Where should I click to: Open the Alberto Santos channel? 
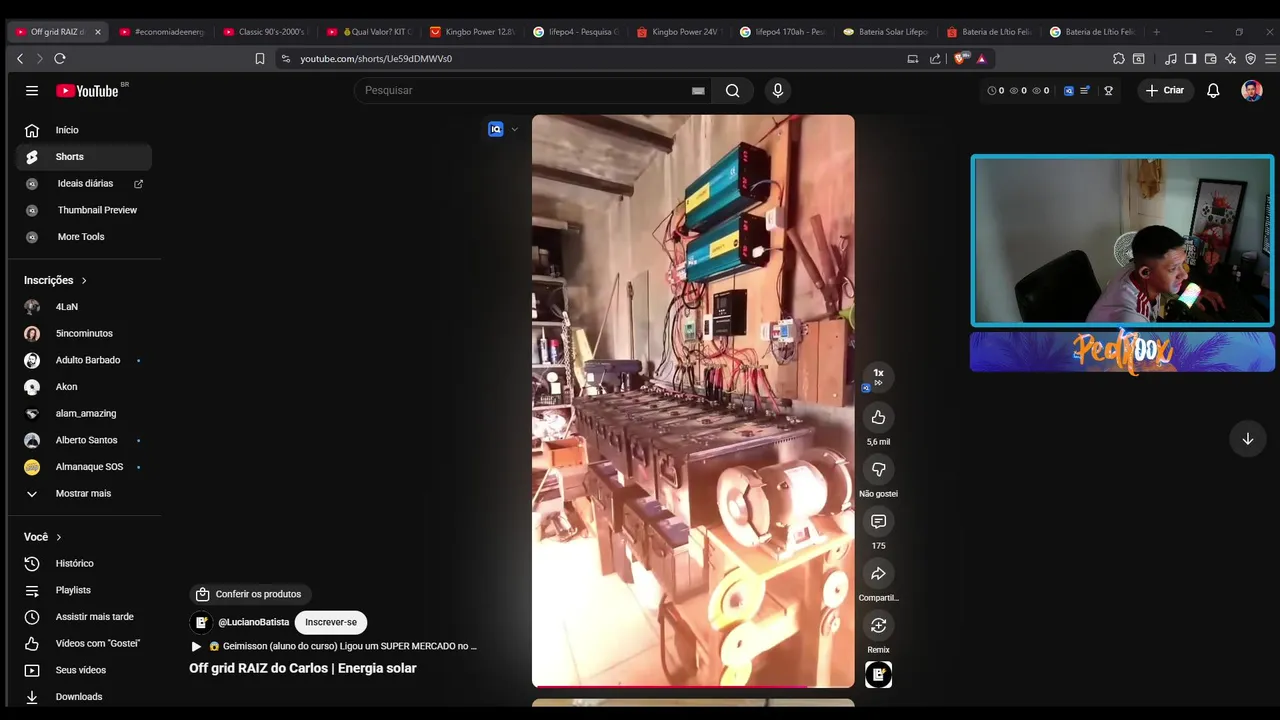pos(83,440)
